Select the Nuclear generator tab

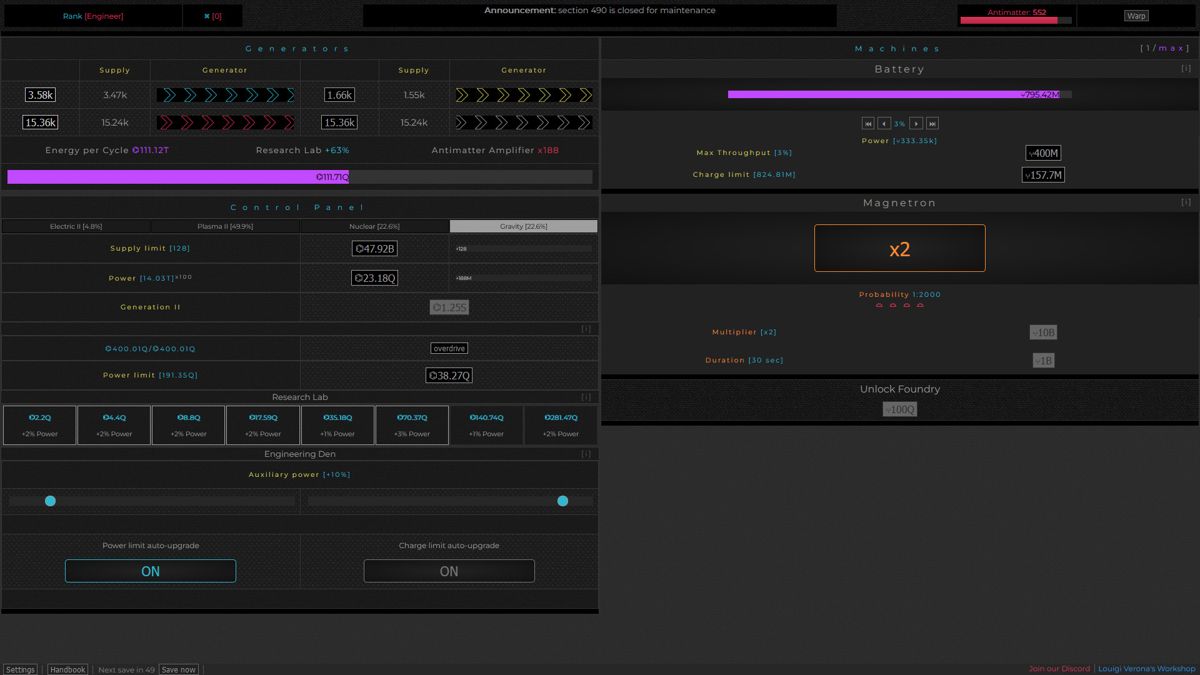374,227
